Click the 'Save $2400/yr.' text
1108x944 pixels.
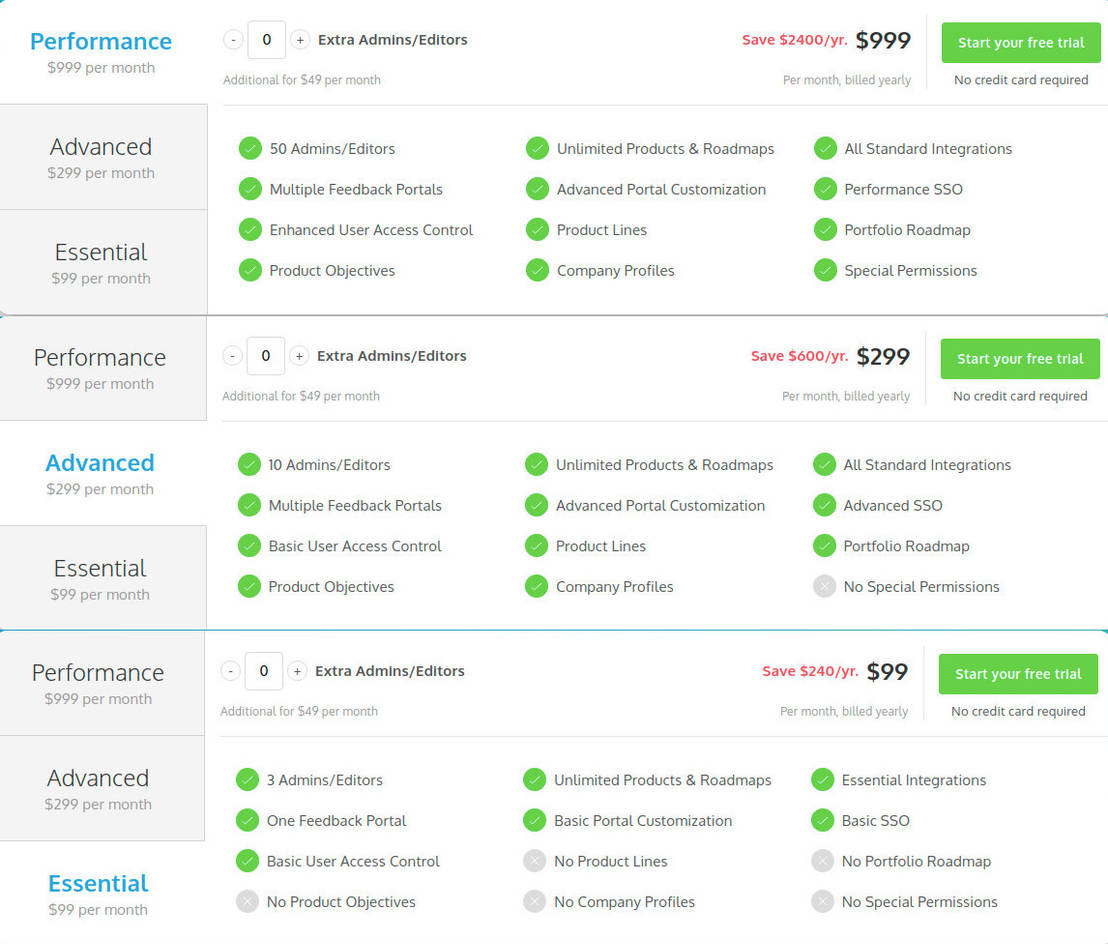(794, 40)
